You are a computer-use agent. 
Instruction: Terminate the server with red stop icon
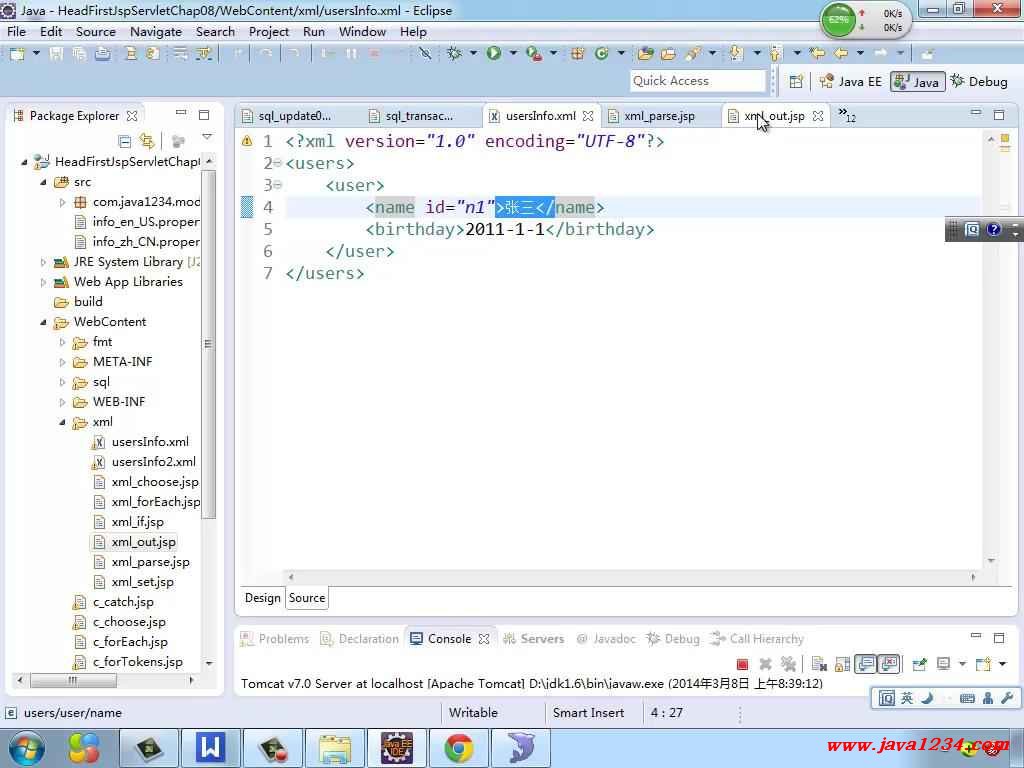[x=742, y=663]
